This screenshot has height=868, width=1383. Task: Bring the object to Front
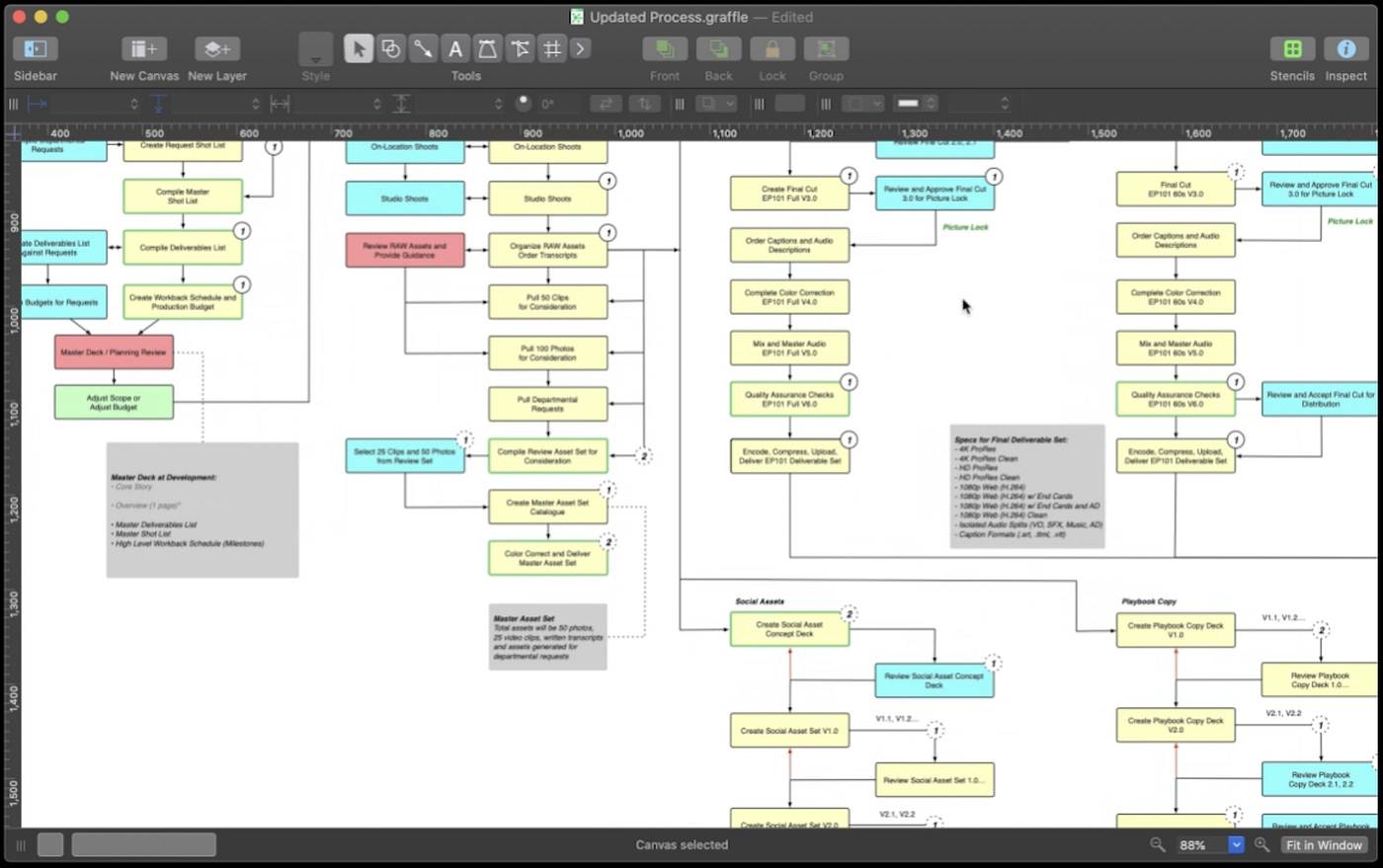[x=665, y=49]
